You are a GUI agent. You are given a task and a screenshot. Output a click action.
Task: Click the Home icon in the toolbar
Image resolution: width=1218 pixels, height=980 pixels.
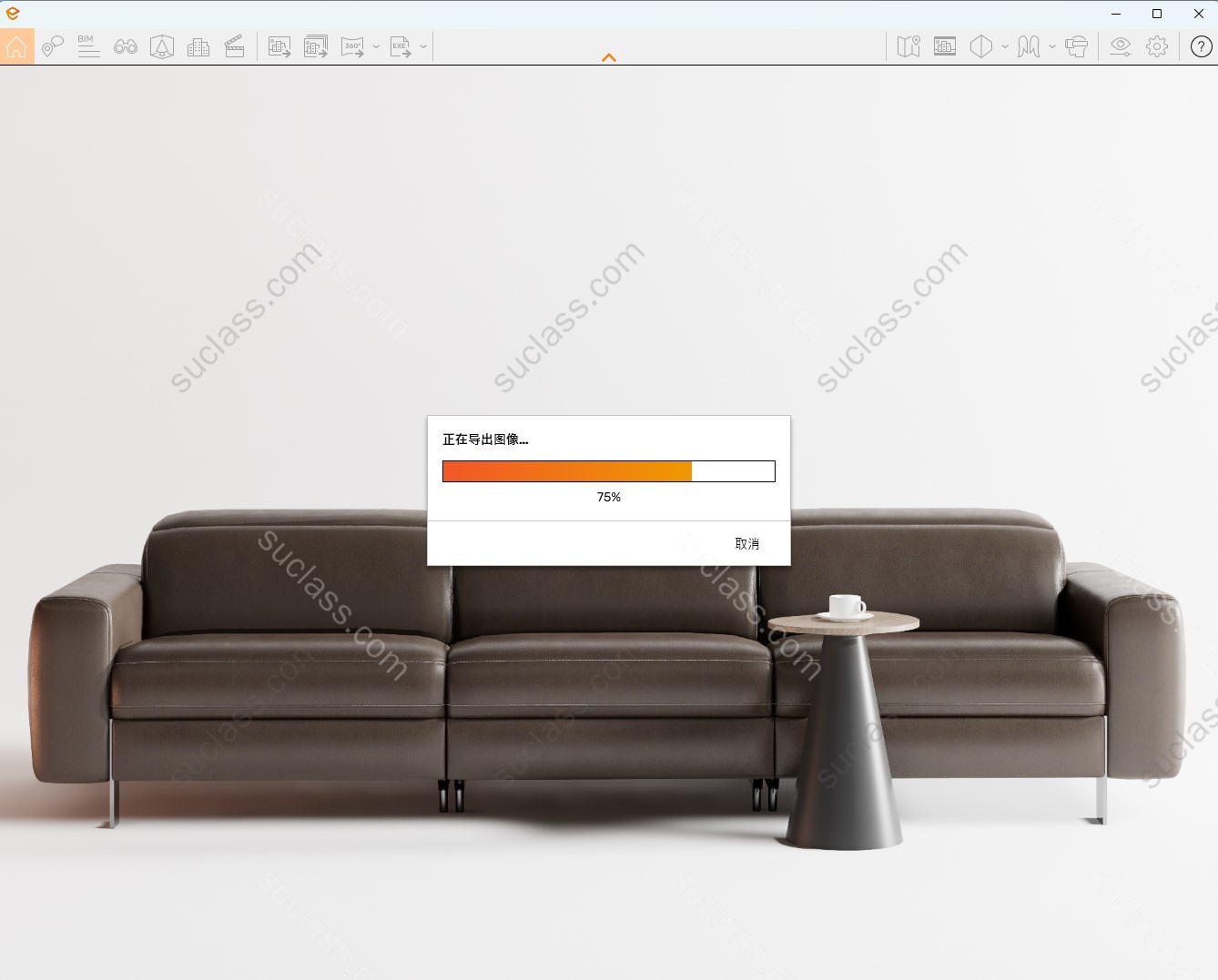pos(17,46)
